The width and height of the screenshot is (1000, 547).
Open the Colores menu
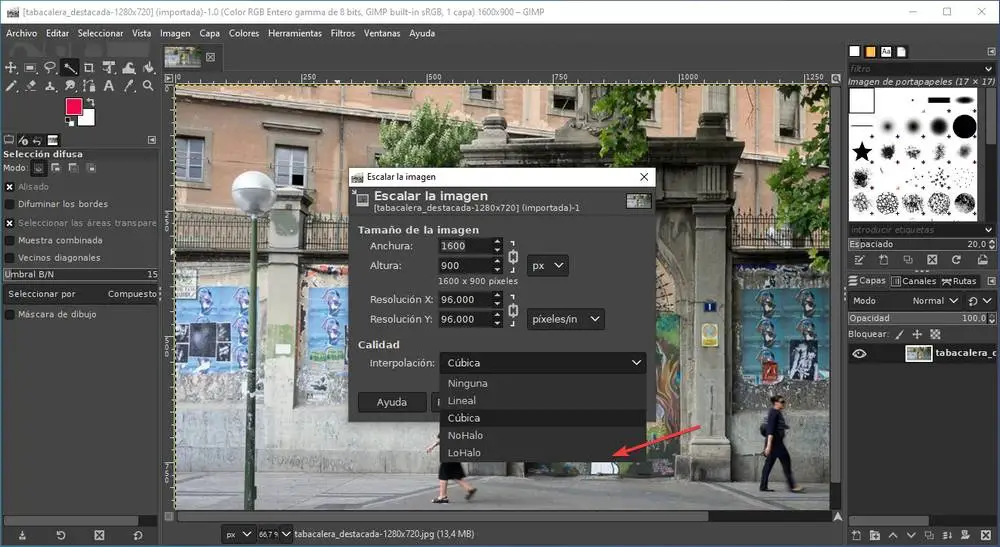point(244,33)
